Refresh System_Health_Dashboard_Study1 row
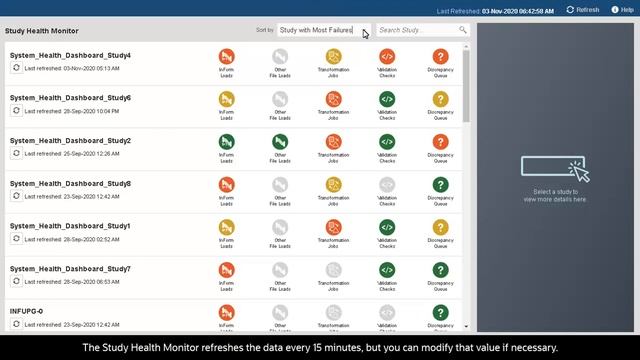 pos(16,238)
